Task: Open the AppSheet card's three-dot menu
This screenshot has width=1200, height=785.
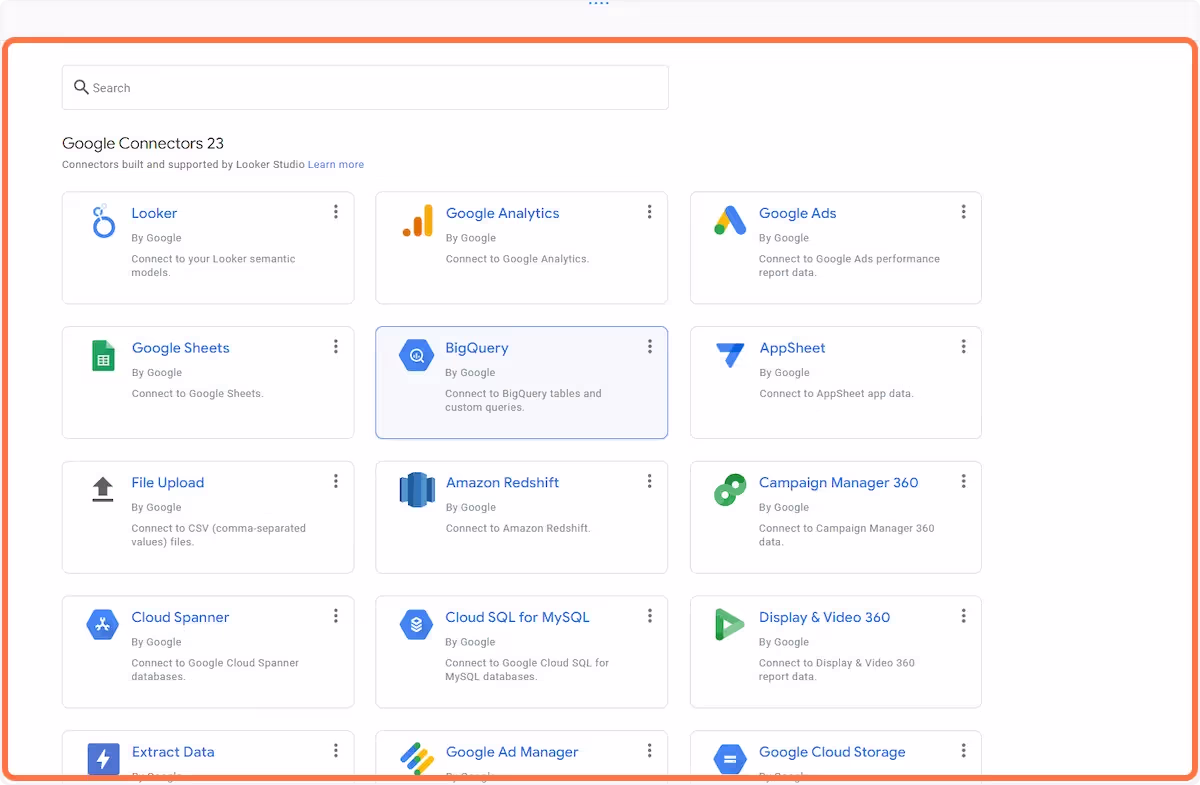Action: [x=963, y=347]
